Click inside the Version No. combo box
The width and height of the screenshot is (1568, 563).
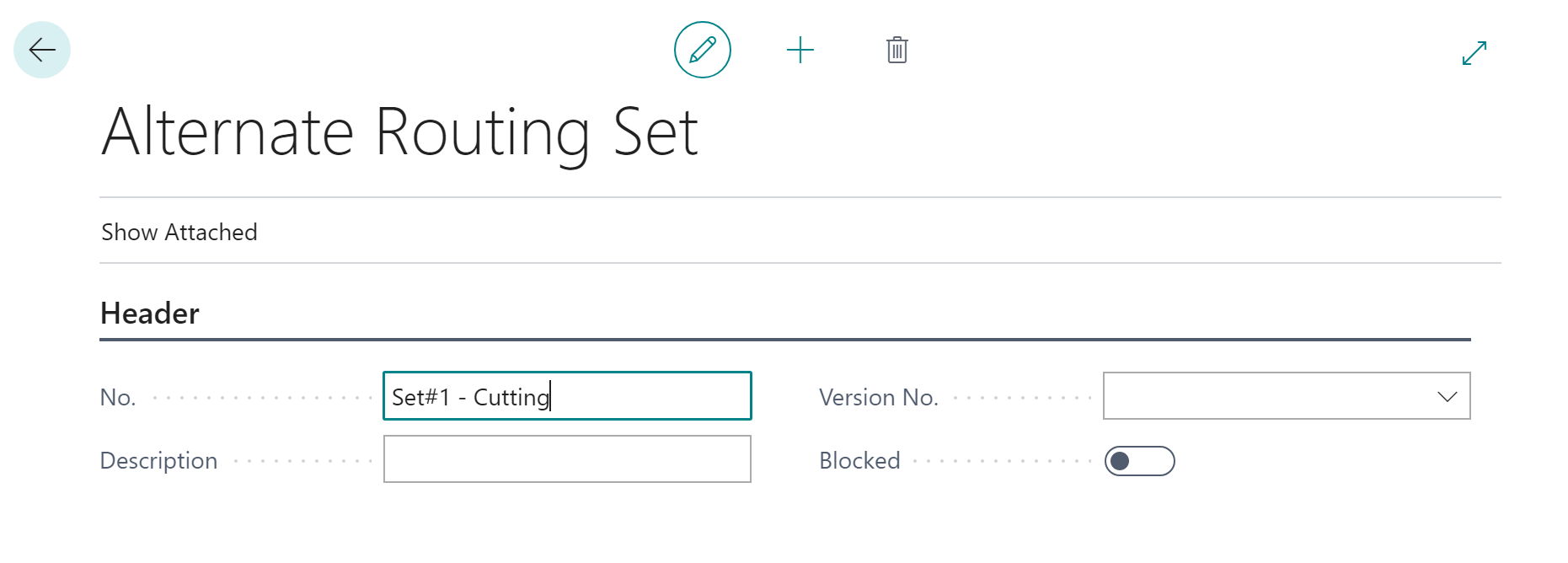[1287, 396]
